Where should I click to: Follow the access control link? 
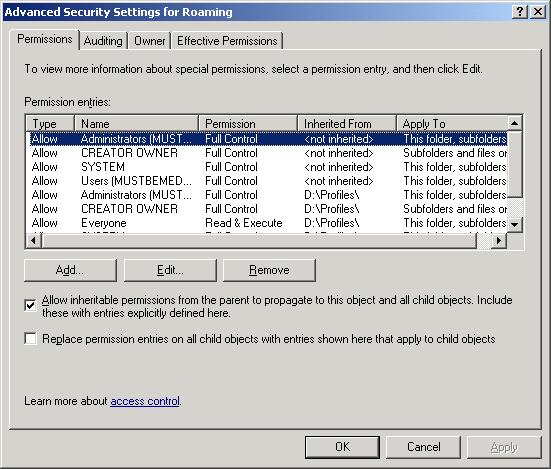coord(145,401)
